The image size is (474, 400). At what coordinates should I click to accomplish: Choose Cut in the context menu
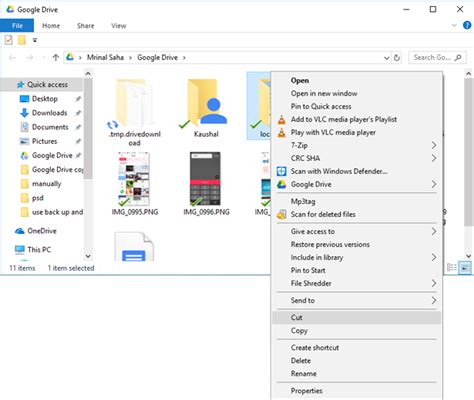(x=356, y=318)
